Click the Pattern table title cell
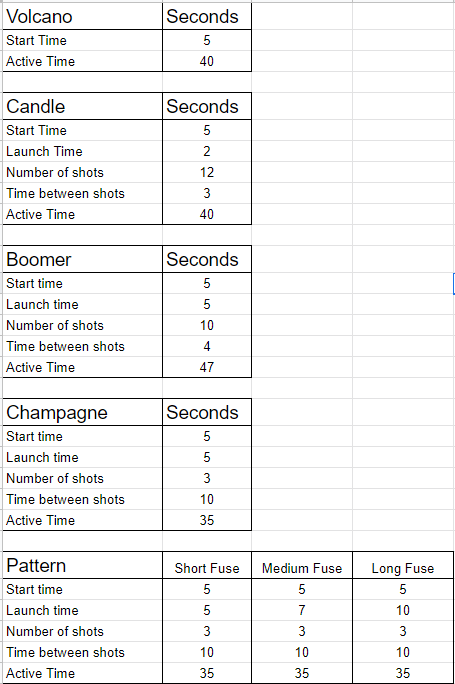Image resolution: width=455 pixels, height=684 pixels. [82, 566]
